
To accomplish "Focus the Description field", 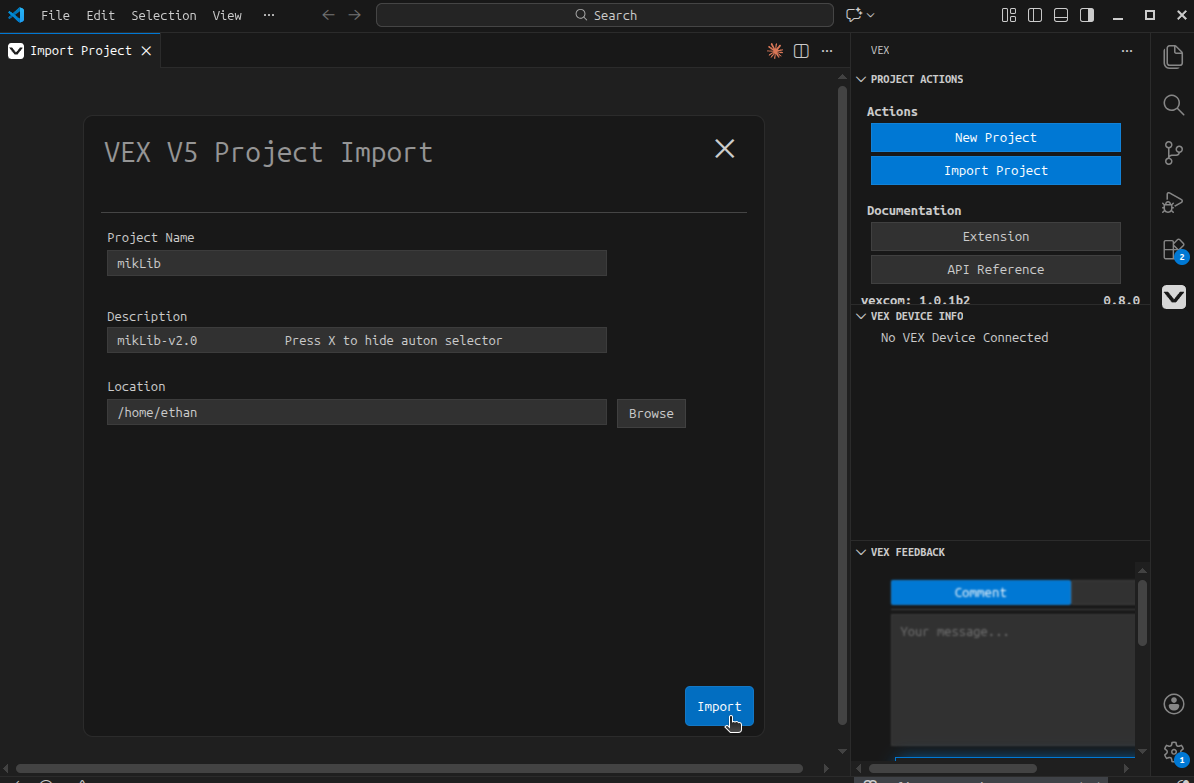I will click(356, 340).
